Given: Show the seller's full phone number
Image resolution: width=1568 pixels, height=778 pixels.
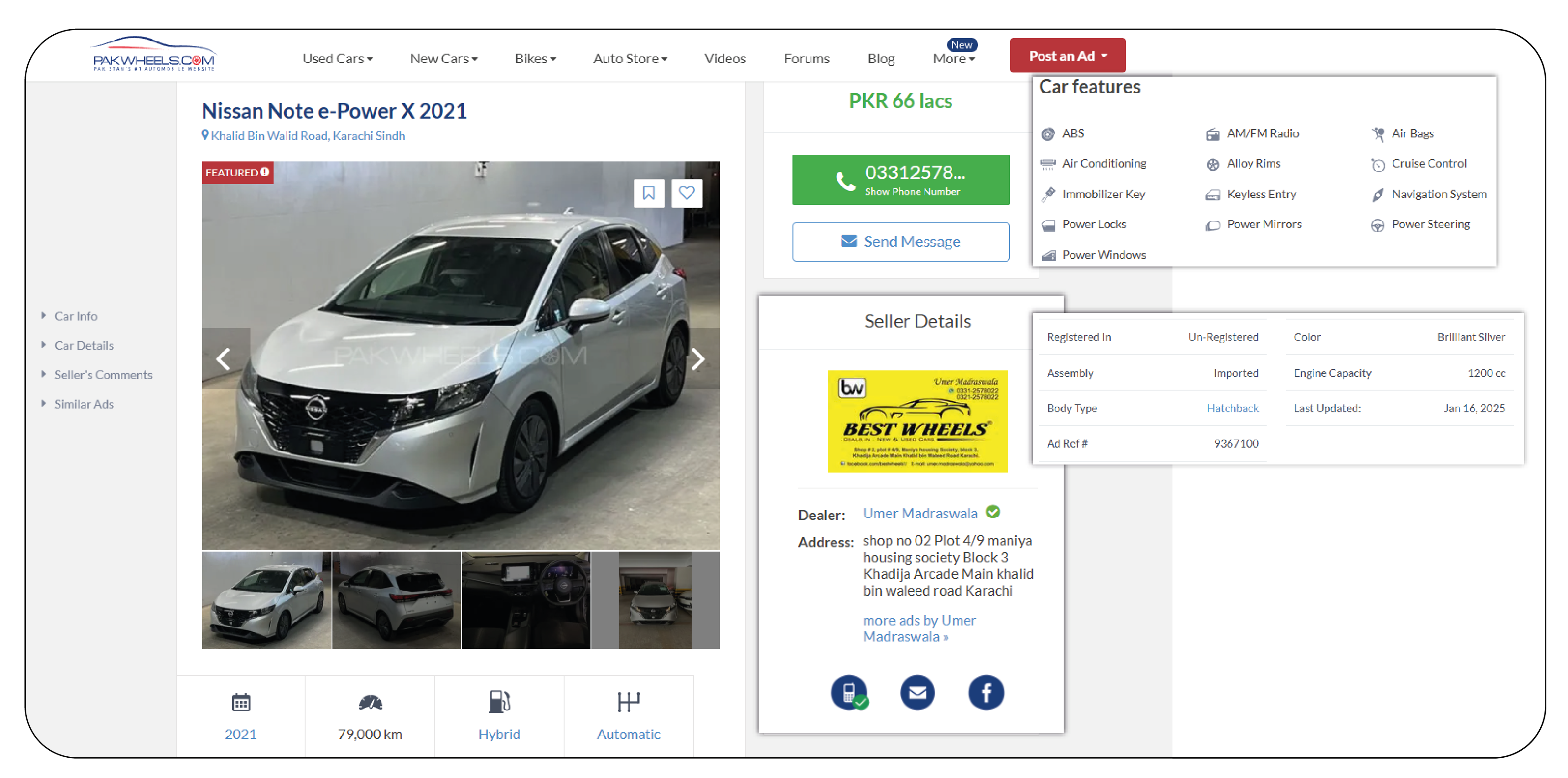Looking at the screenshot, I should pos(900,179).
